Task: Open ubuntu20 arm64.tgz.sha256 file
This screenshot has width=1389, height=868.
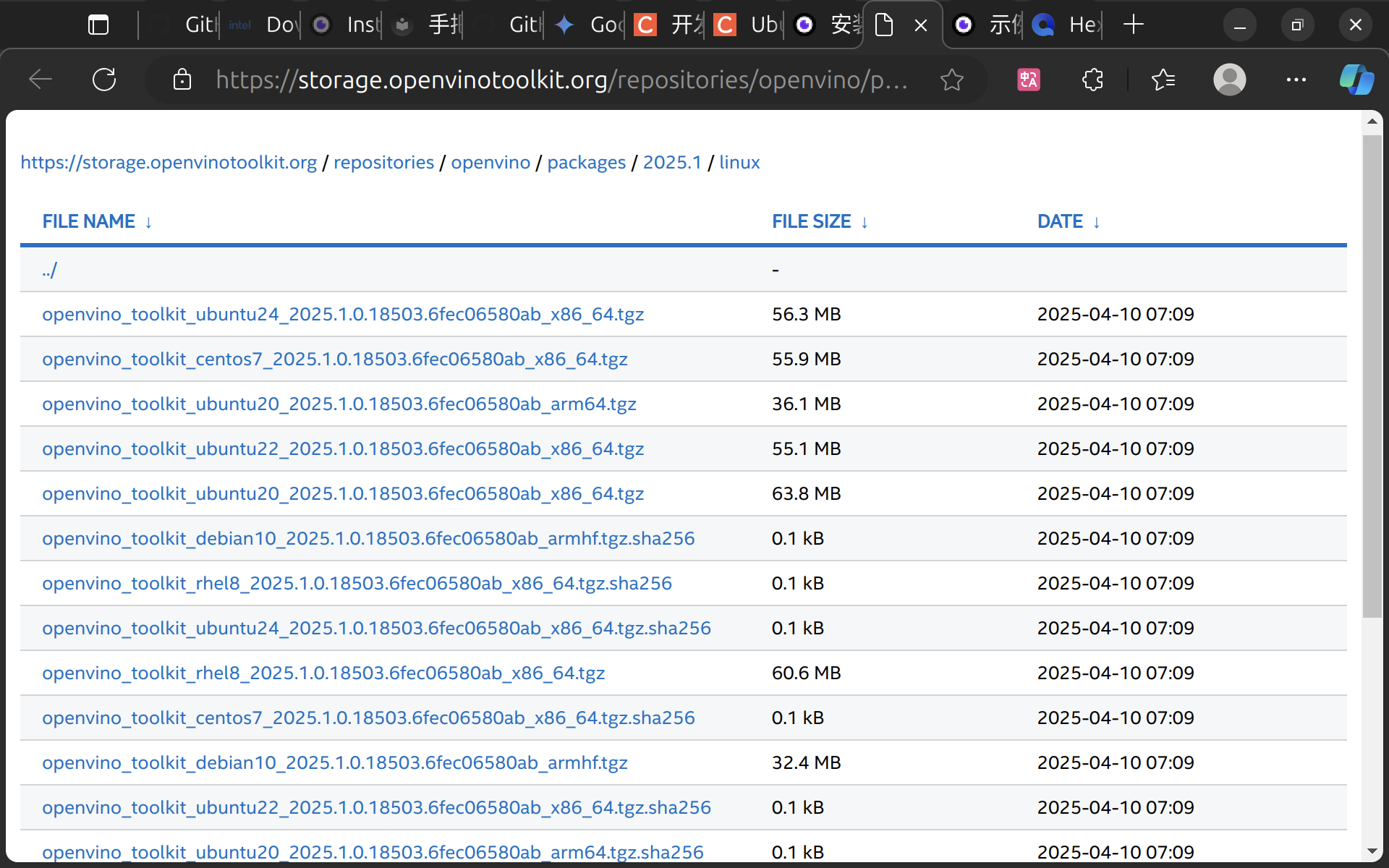Action: click(373, 852)
